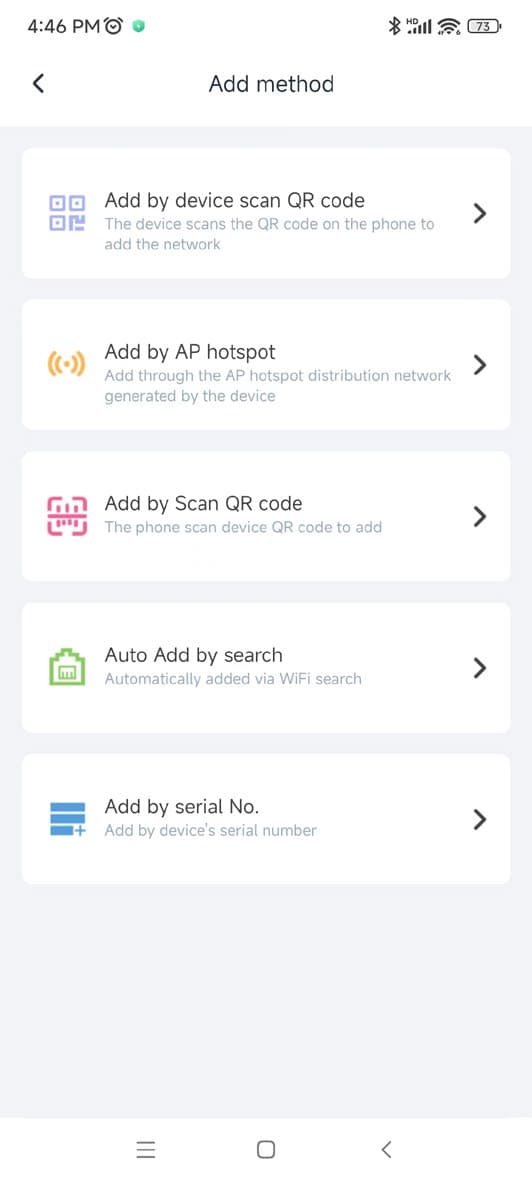This screenshot has width=532, height=1181.
Task: Tap the purple QR code grid icon
Action: pyautogui.click(x=67, y=214)
